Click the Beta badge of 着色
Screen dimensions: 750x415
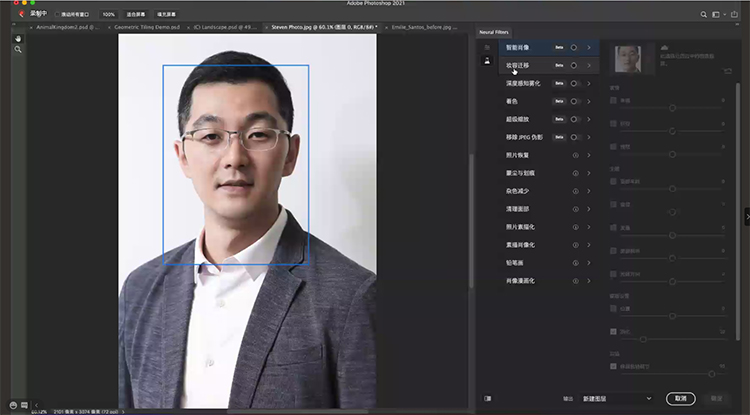[559, 101]
